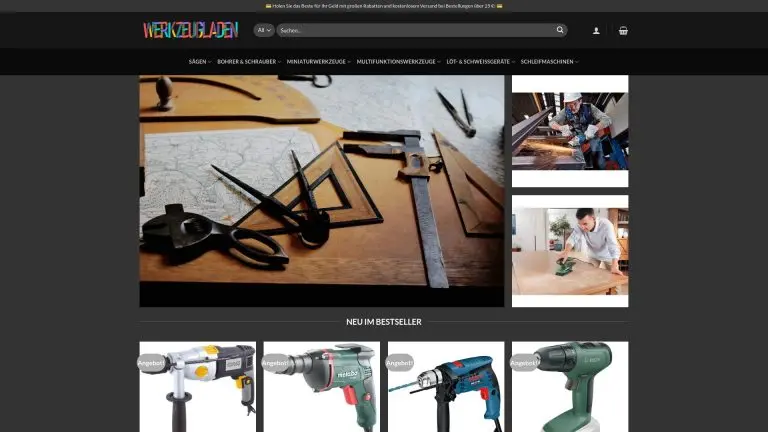Click Angebot badge on the blue Bosch drill

(398, 362)
